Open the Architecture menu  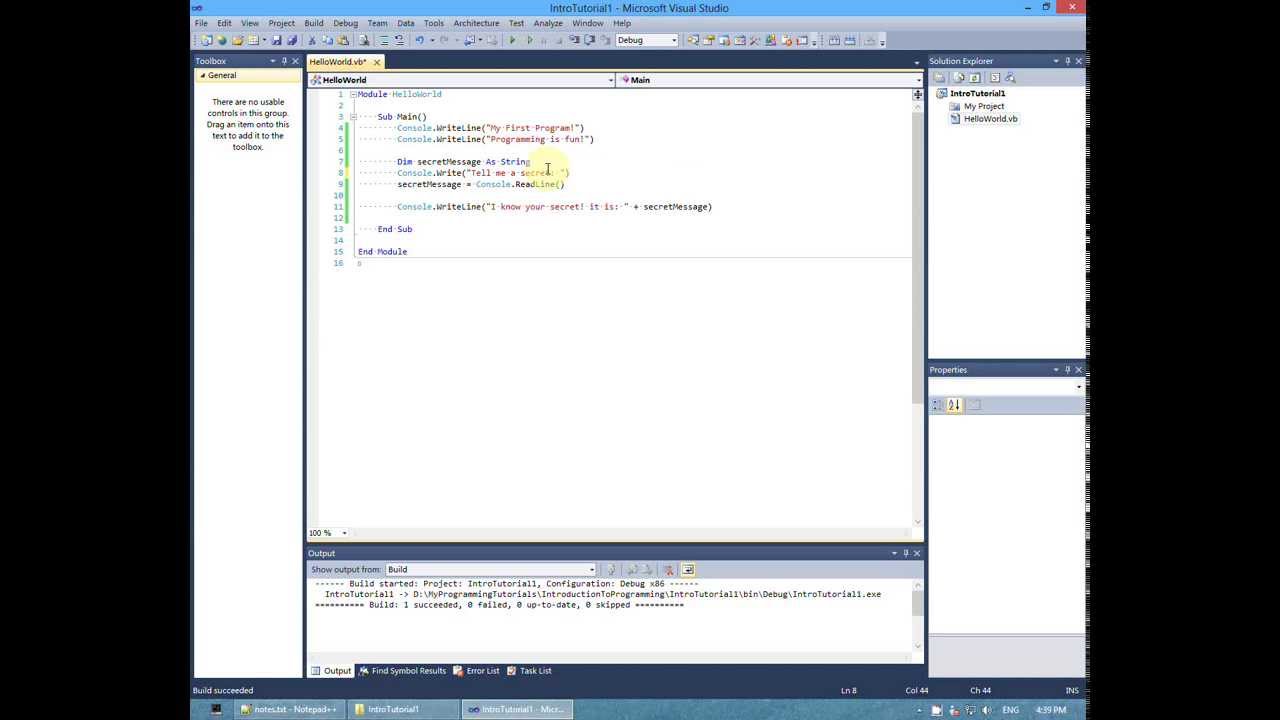476,23
